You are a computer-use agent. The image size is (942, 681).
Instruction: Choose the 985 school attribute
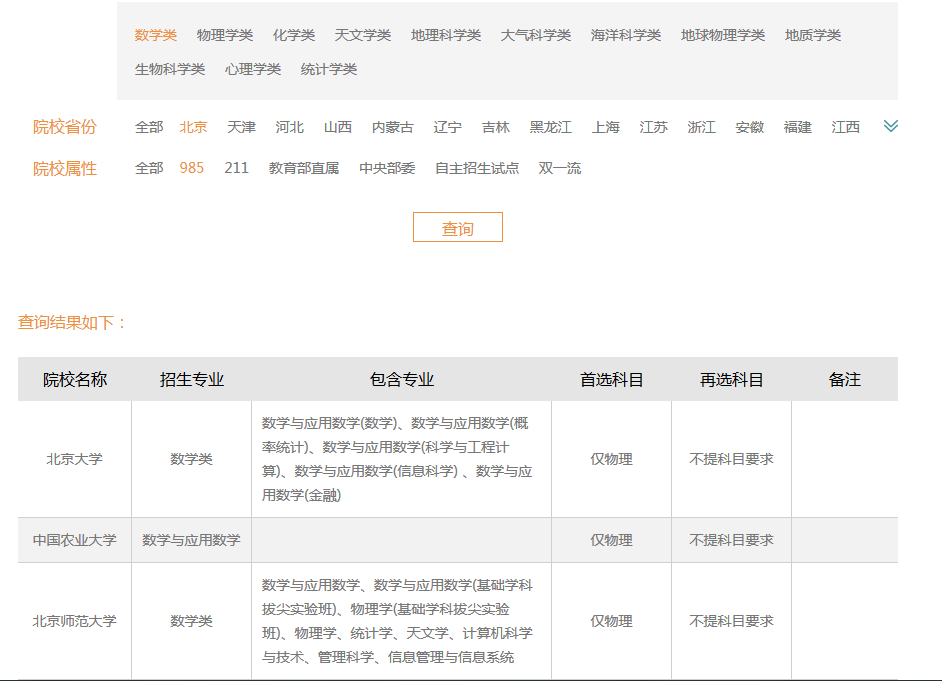192,168
